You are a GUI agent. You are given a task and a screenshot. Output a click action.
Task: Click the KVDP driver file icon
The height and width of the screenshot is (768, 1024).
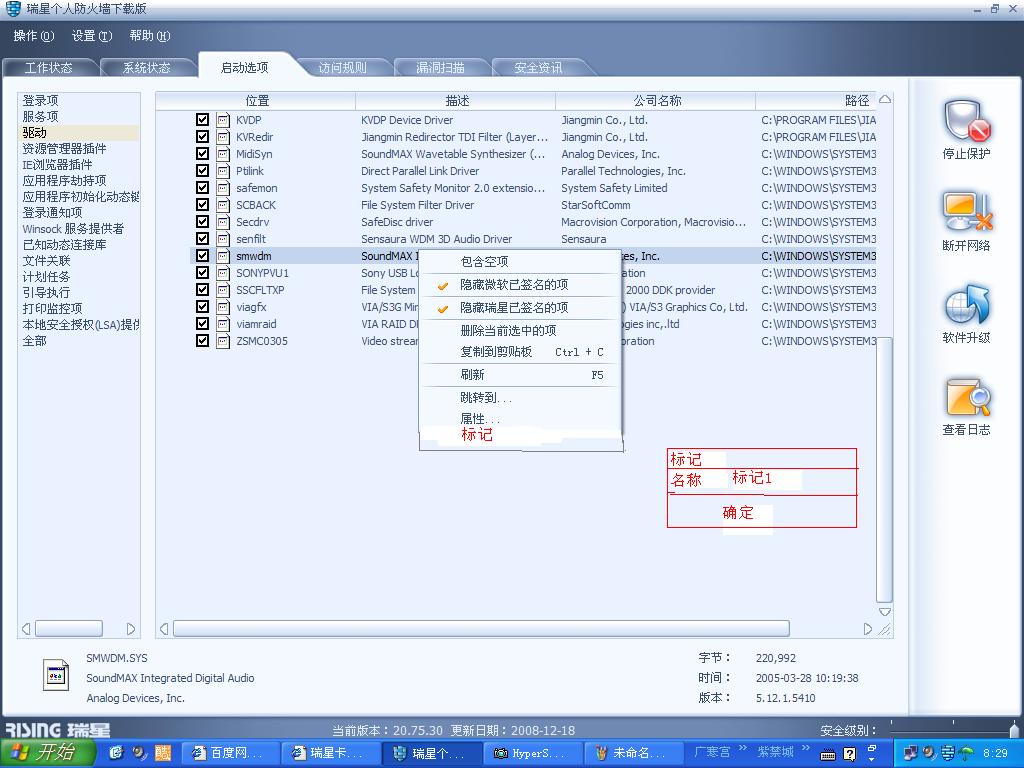223,120
